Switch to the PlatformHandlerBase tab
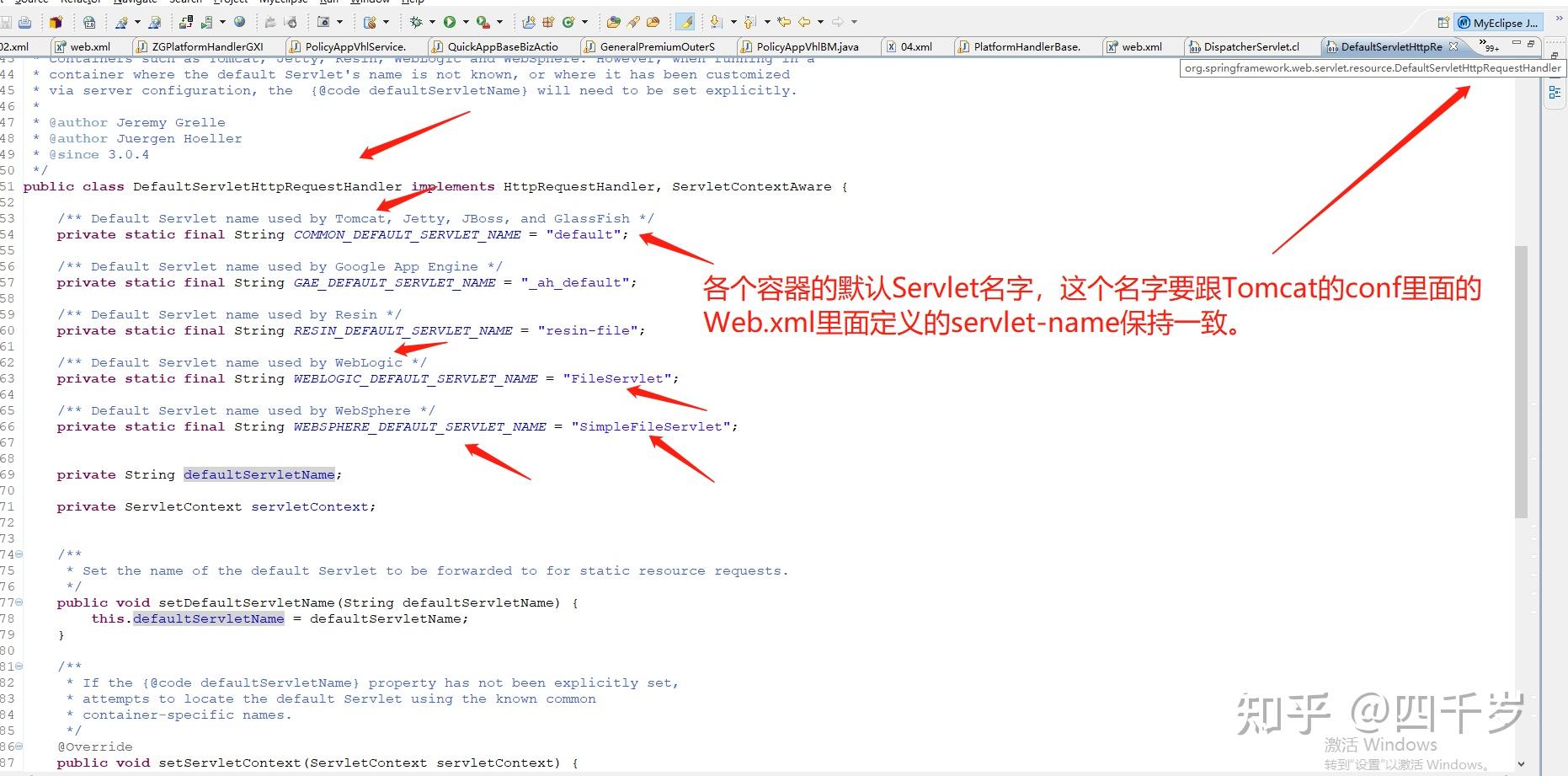 1027,47
